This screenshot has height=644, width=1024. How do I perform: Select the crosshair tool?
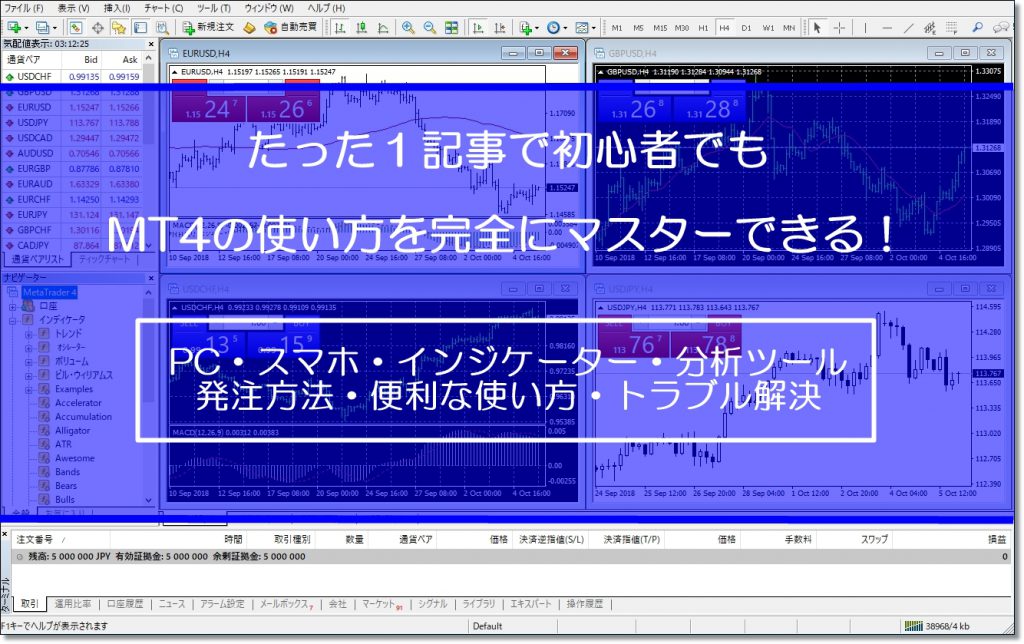click(839, 28)
